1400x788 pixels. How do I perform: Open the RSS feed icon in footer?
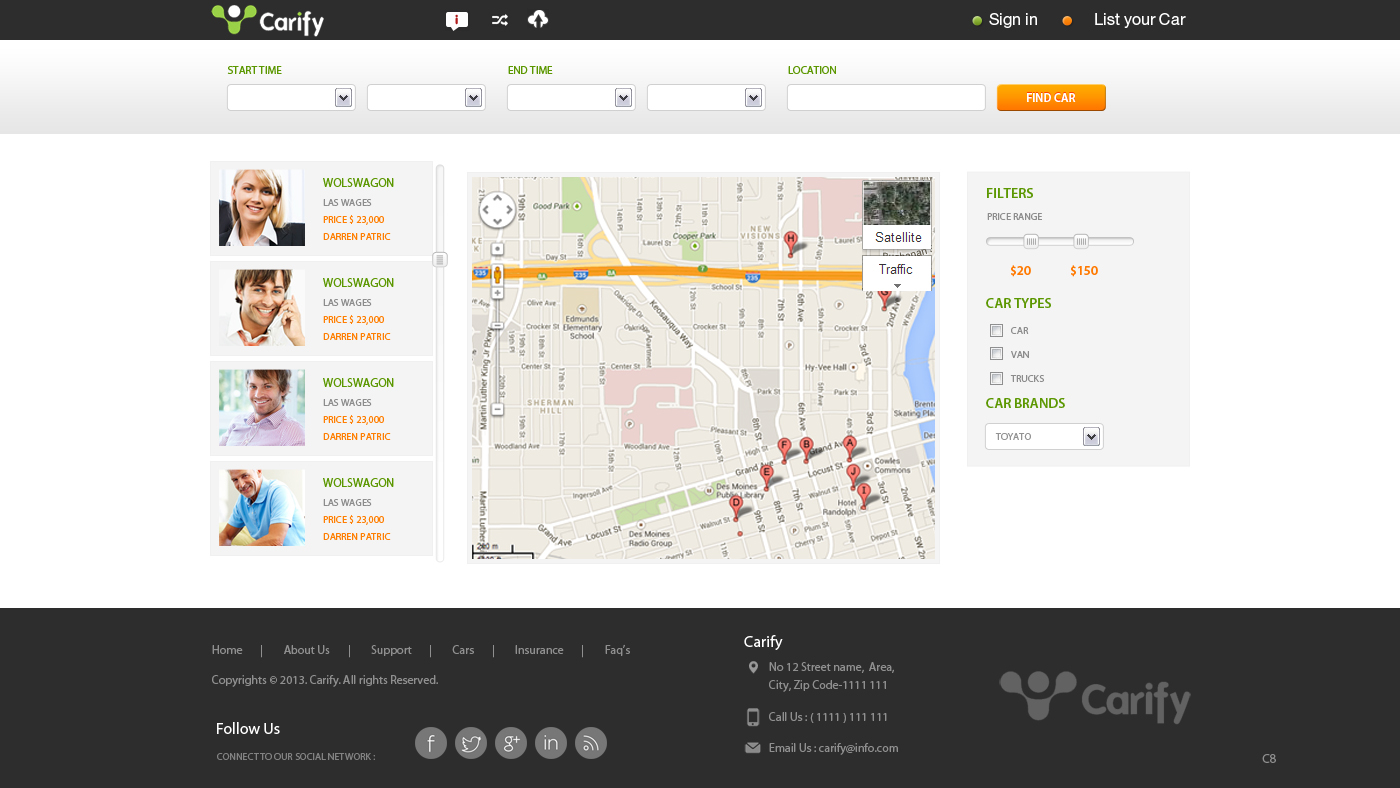pyautogui.click(x=591, y=743)
